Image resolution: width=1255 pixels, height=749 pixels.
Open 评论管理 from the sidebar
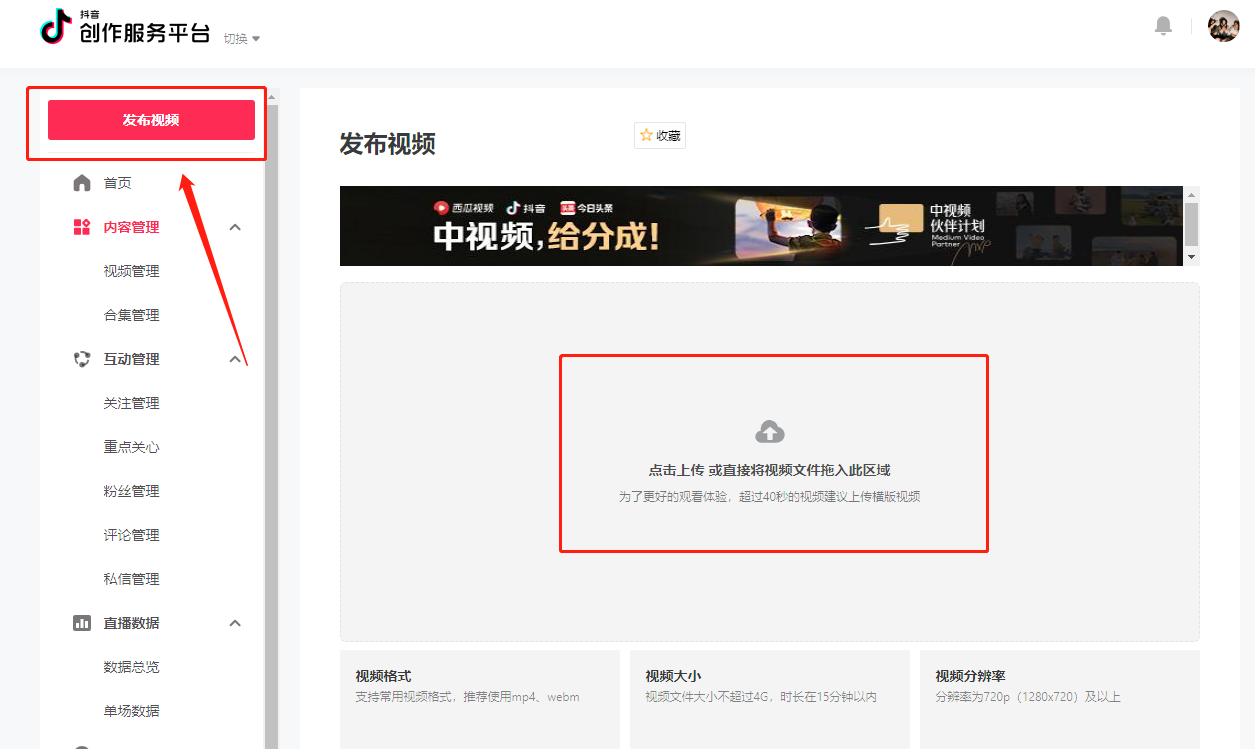[132, 534]
